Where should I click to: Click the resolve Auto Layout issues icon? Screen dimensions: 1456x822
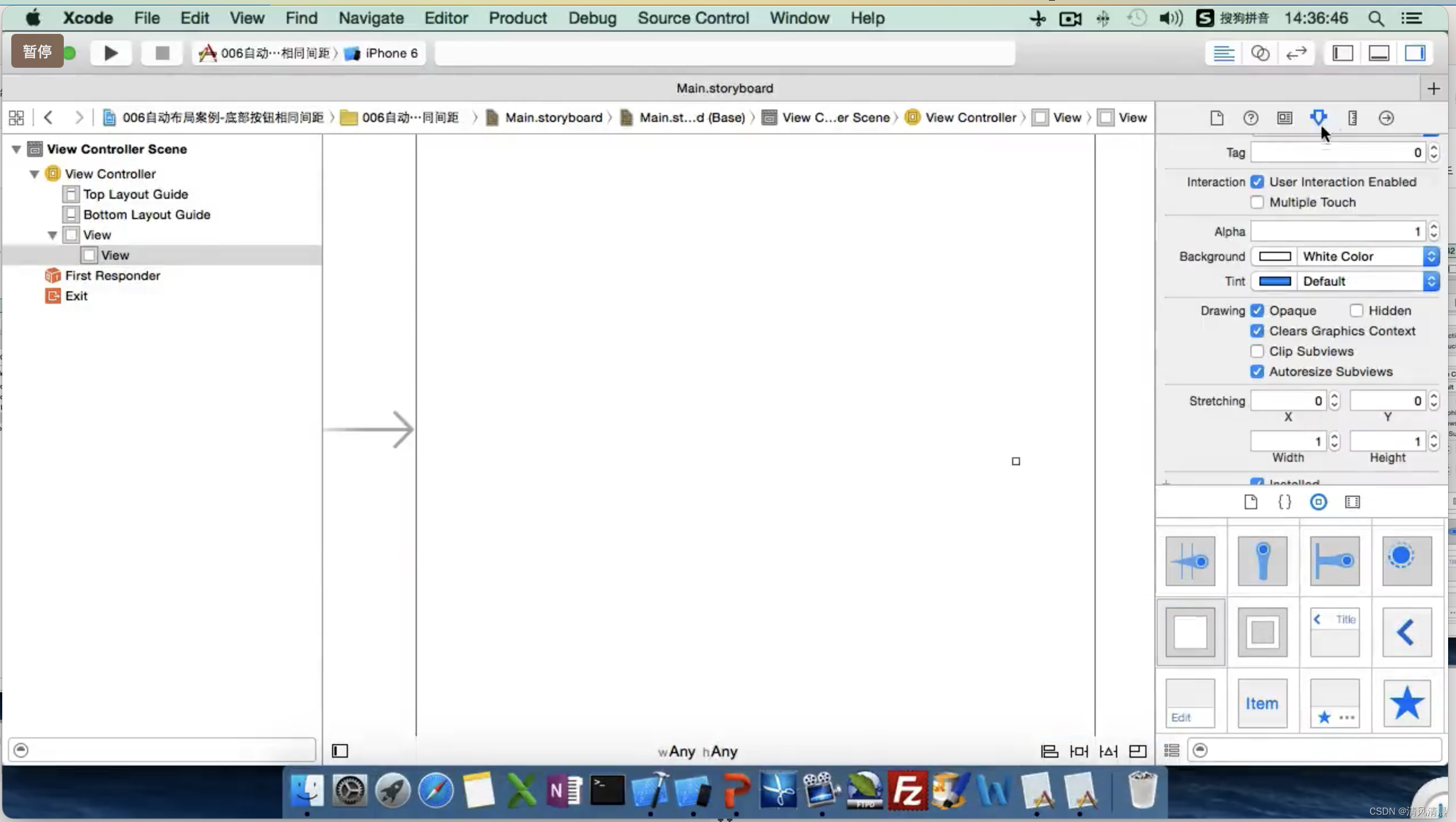(x=1108, y=750)
